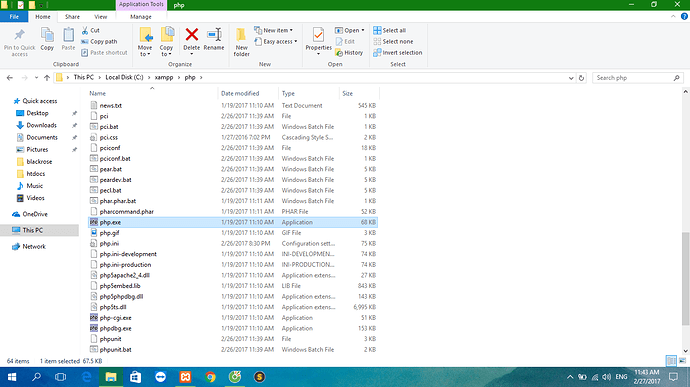Image resolution: width=690 pixels, height=387 pixels.
Task: Open the Windows Start menu
Action: (12, 377)
